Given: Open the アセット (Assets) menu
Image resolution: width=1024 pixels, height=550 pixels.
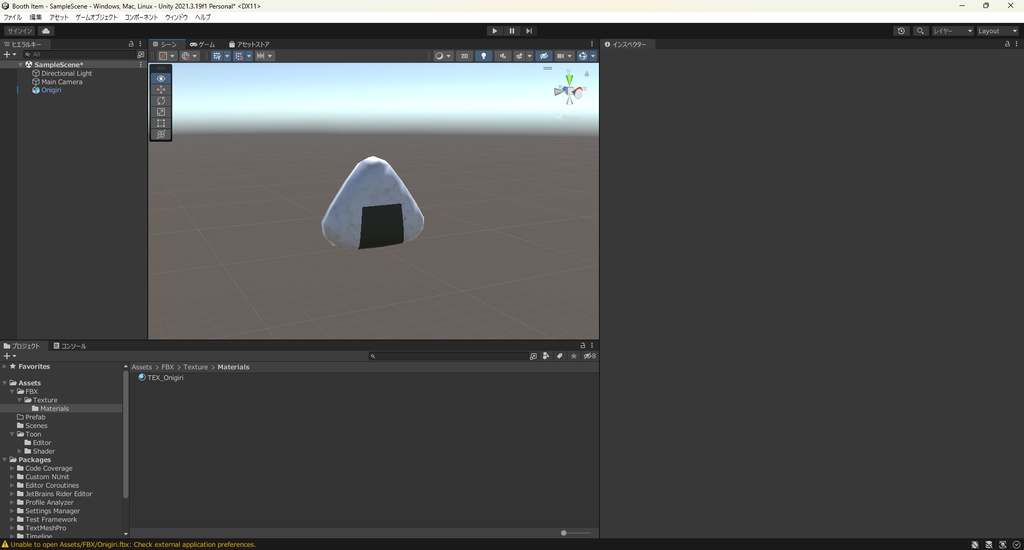Looking at the screenshot, I should point(58,17).
